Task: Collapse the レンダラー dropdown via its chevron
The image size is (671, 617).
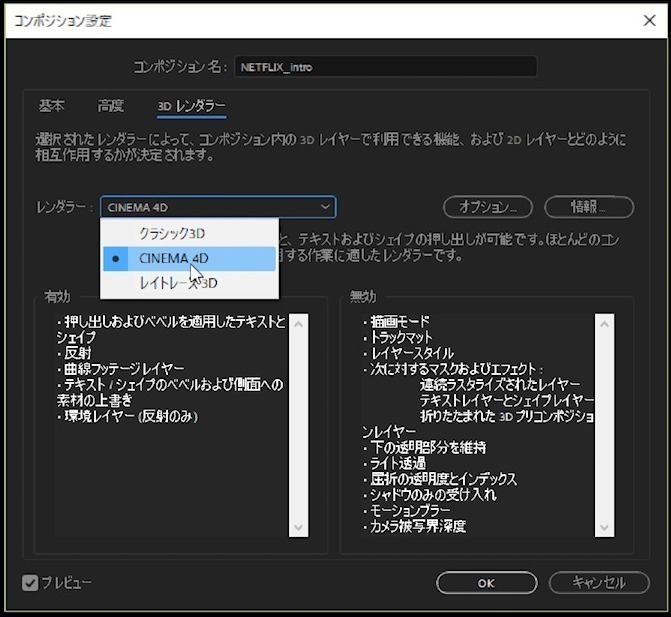Action: coord(325,207)
